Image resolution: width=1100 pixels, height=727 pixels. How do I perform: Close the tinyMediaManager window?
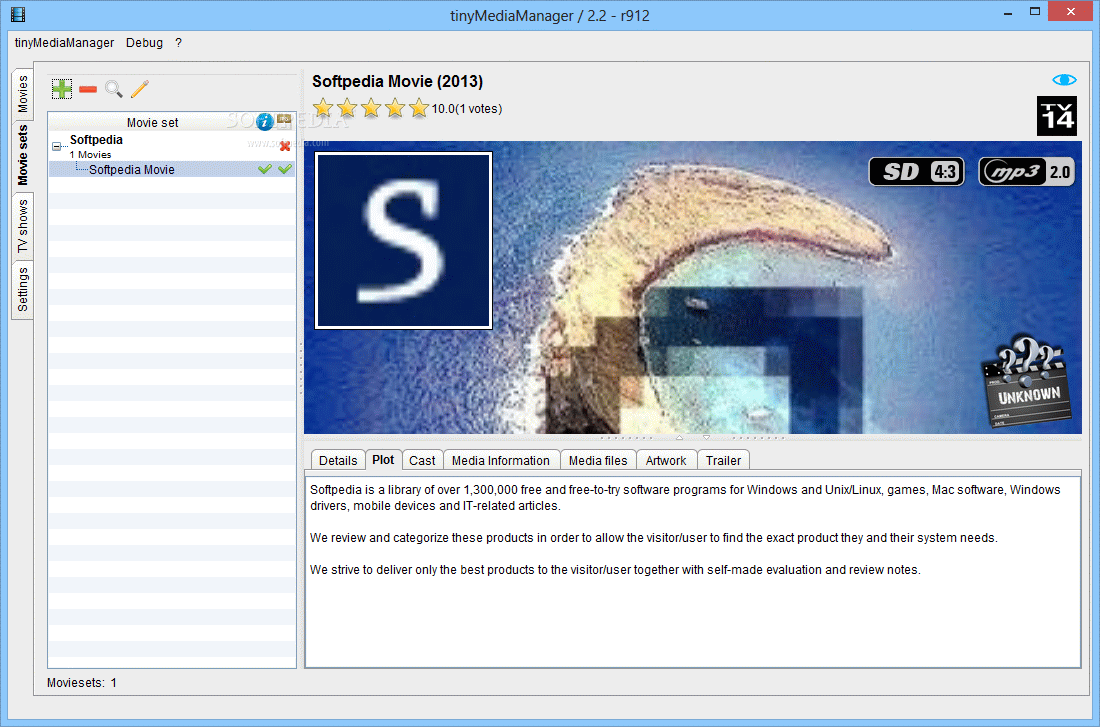1071,11
